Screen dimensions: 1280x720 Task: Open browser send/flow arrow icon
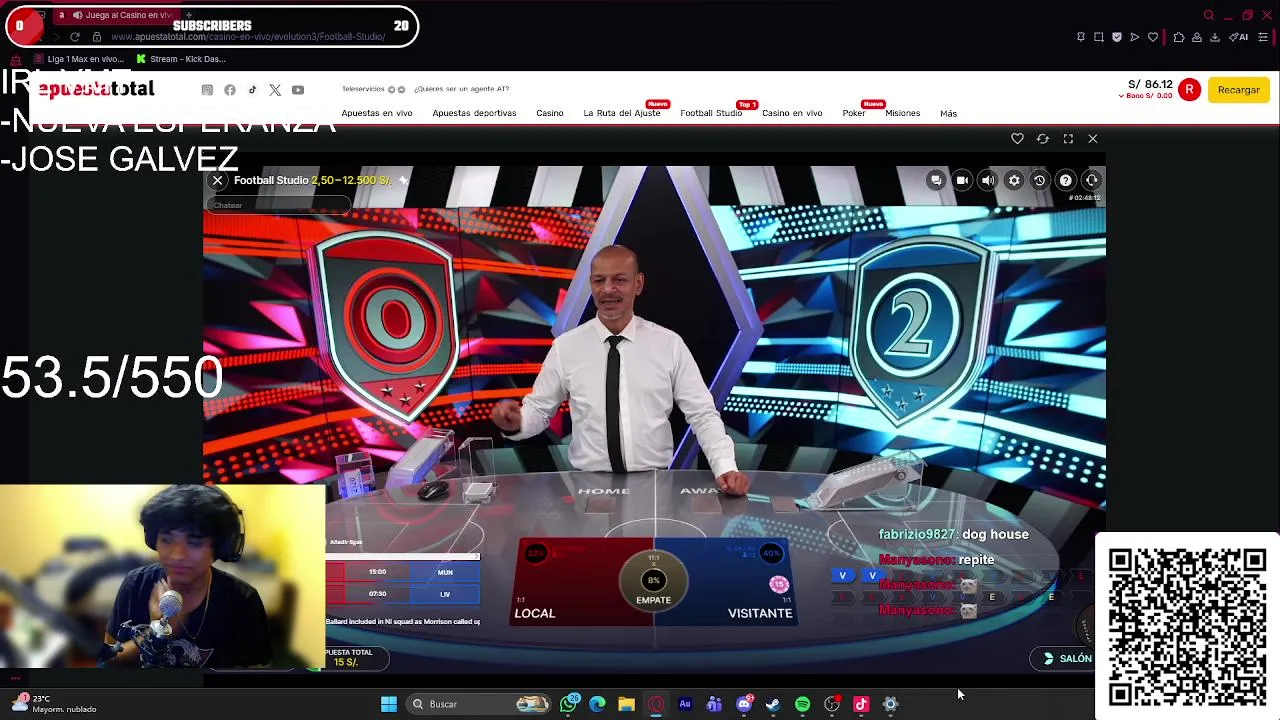(1135, 37)
